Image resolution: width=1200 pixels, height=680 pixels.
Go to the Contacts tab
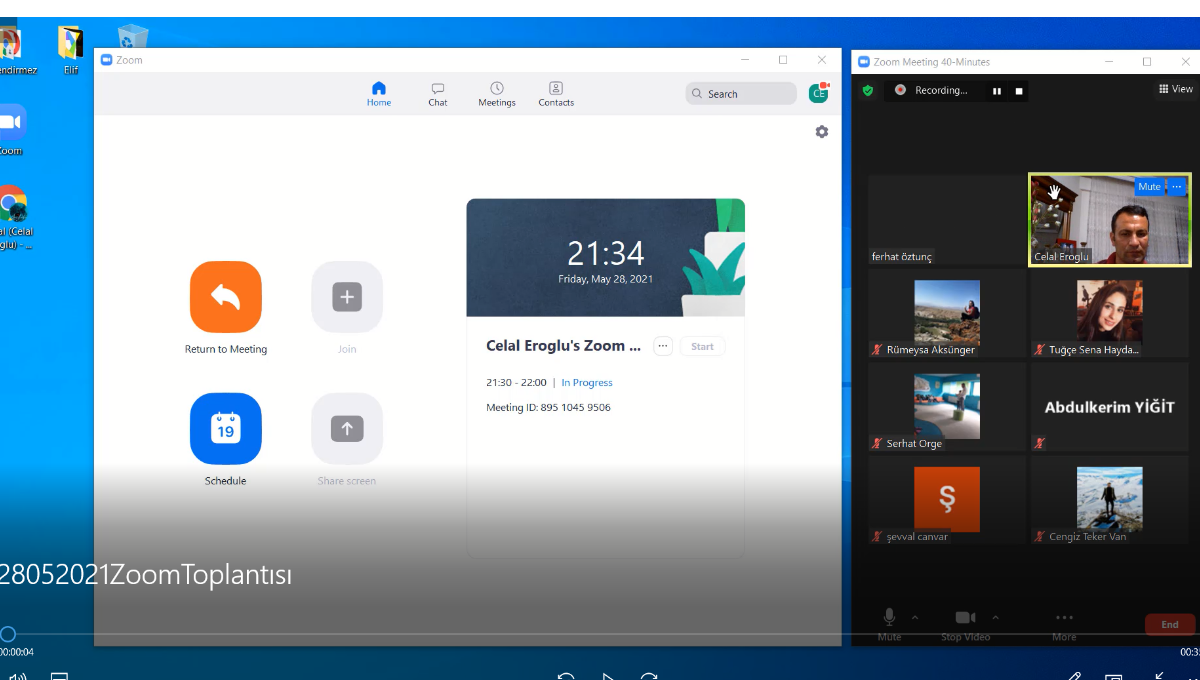556,94
